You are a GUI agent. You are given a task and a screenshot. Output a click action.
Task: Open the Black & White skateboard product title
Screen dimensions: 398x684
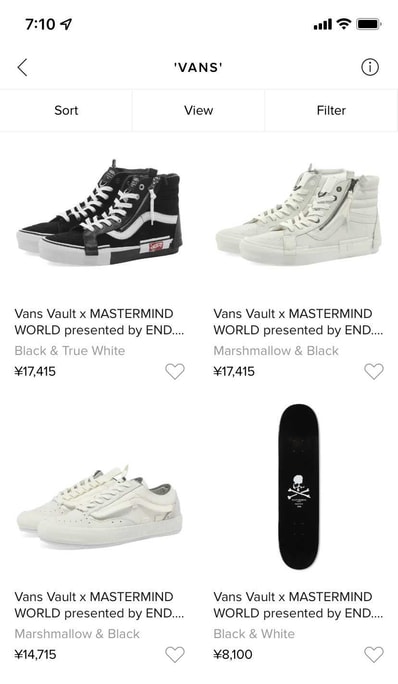point(298,605)
